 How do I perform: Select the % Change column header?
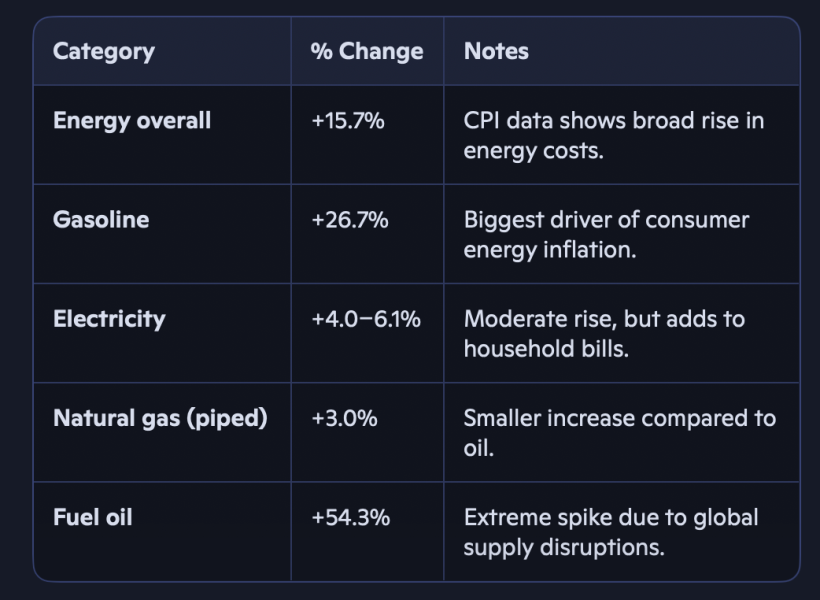(x=367, y=51)
